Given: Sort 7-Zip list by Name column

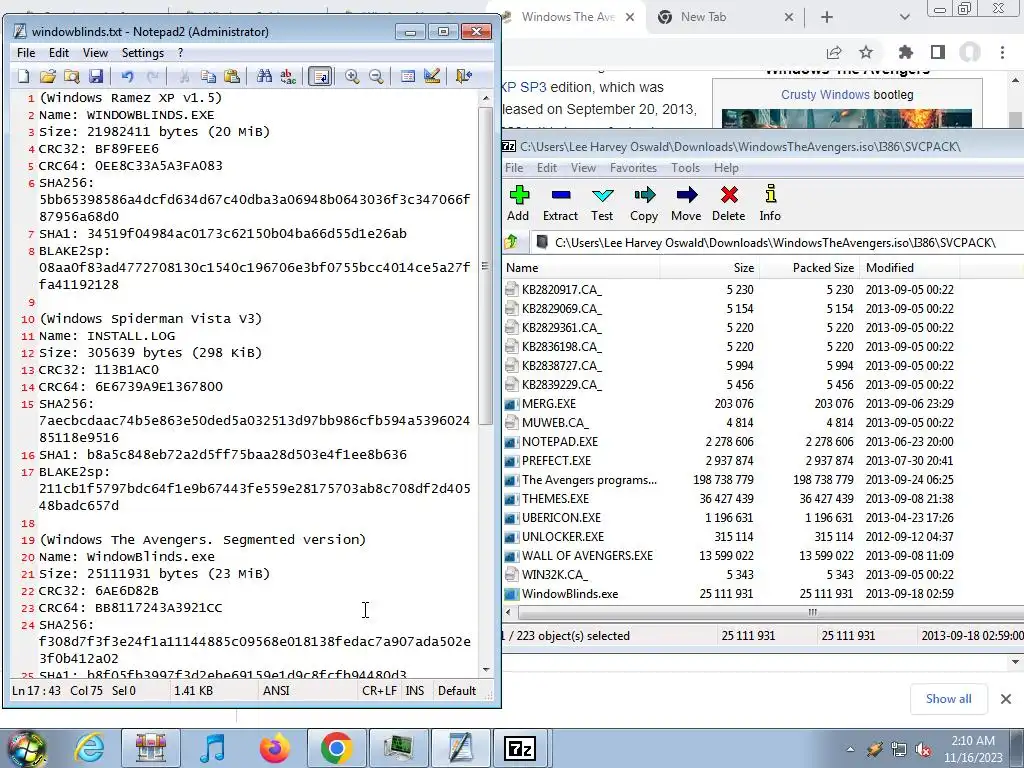Looking at the screenshot, I should point(581,268).
